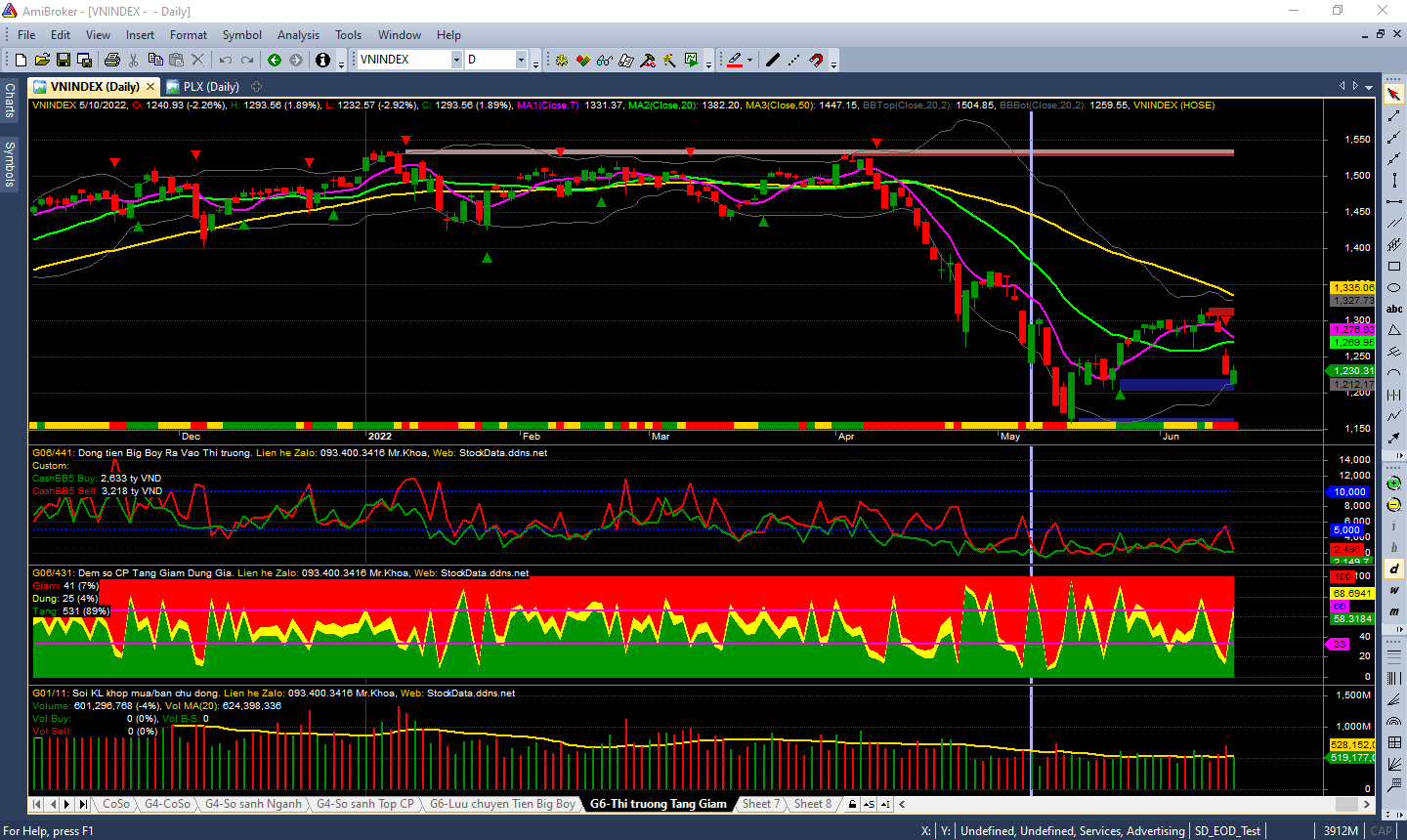The height and width of the screenshot is (840, 1407).
Task: Open the VNINDEX symbol dropdown
Action: point(455,60)
